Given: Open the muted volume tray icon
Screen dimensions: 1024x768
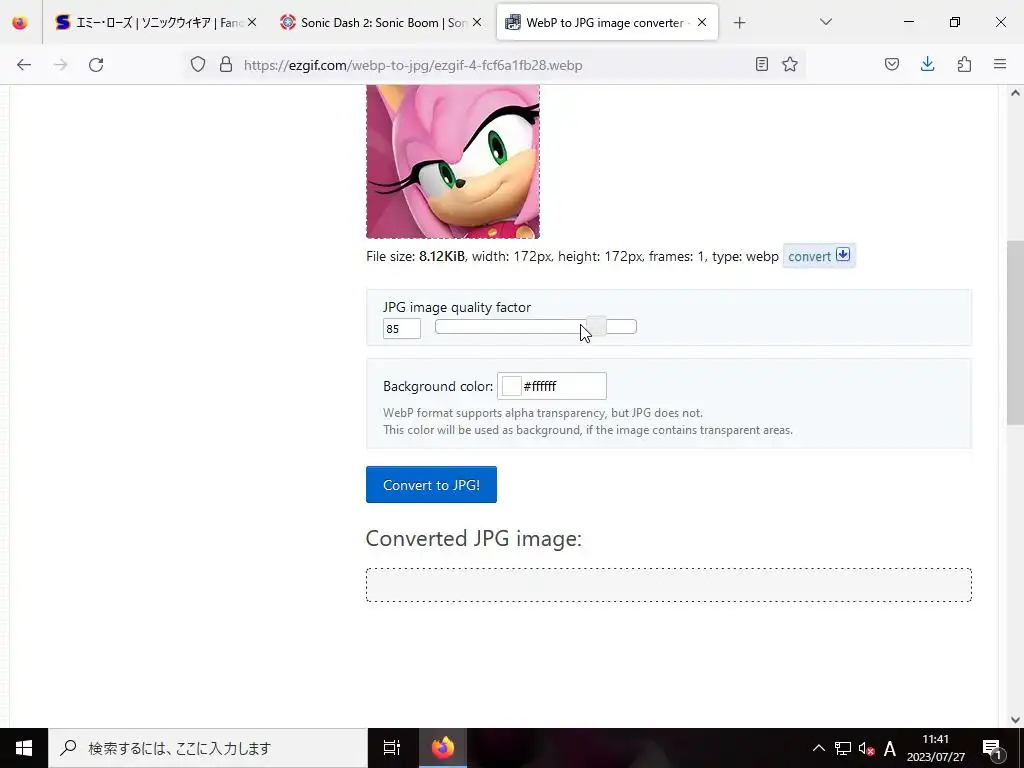Looking at the screenshot, I should coord(866,748).
